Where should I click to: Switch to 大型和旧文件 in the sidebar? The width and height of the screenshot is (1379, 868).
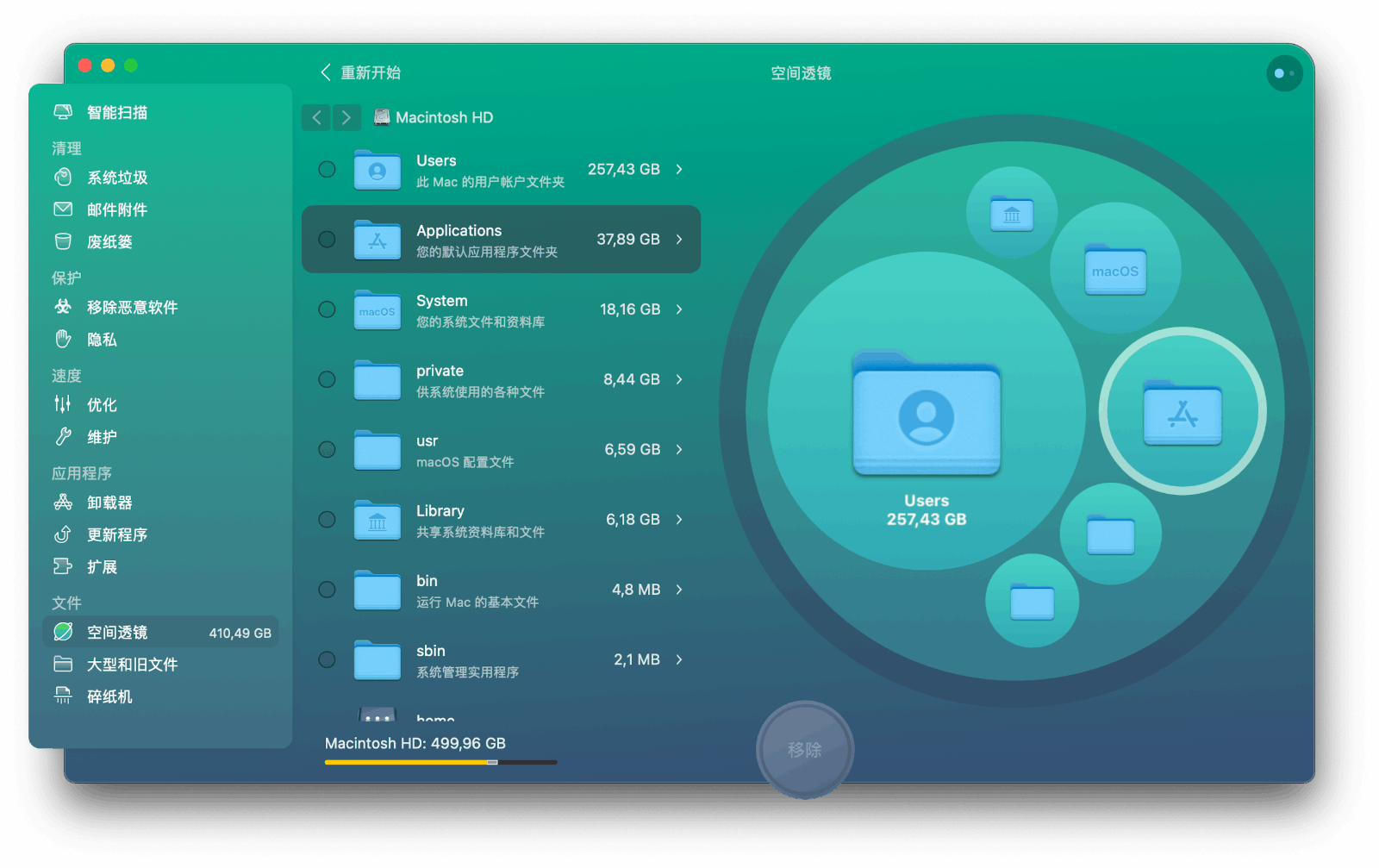(132, 664)
